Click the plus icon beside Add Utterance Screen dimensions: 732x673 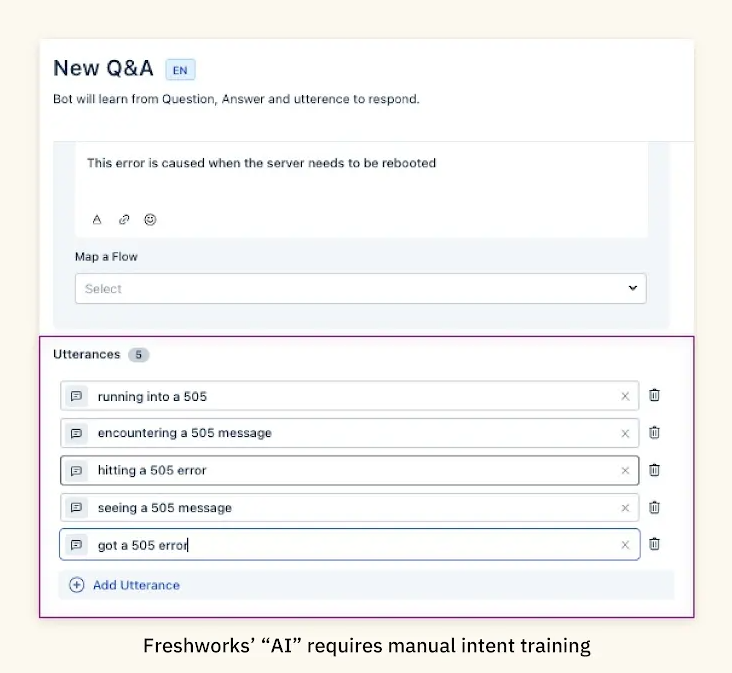(77, 585)
